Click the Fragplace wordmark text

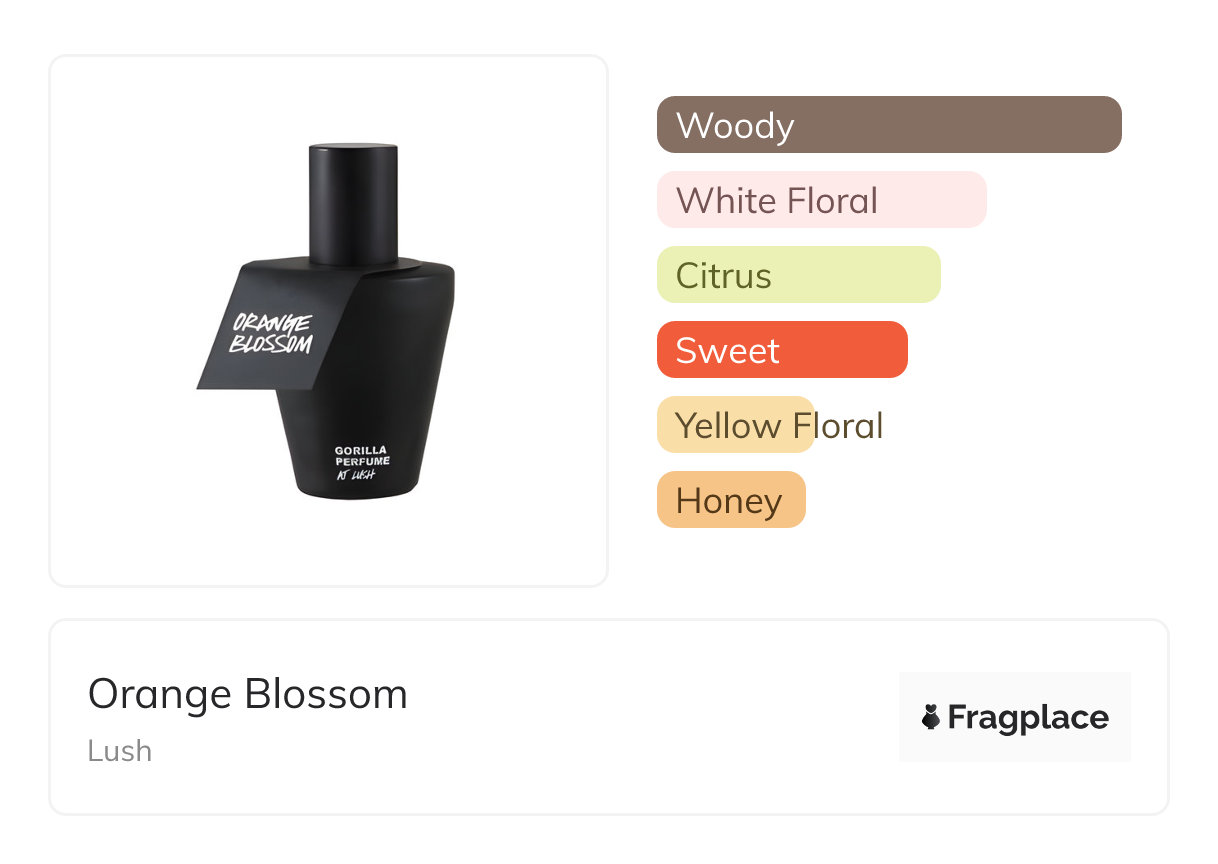pyautogui.click(x=1027, y=717)
